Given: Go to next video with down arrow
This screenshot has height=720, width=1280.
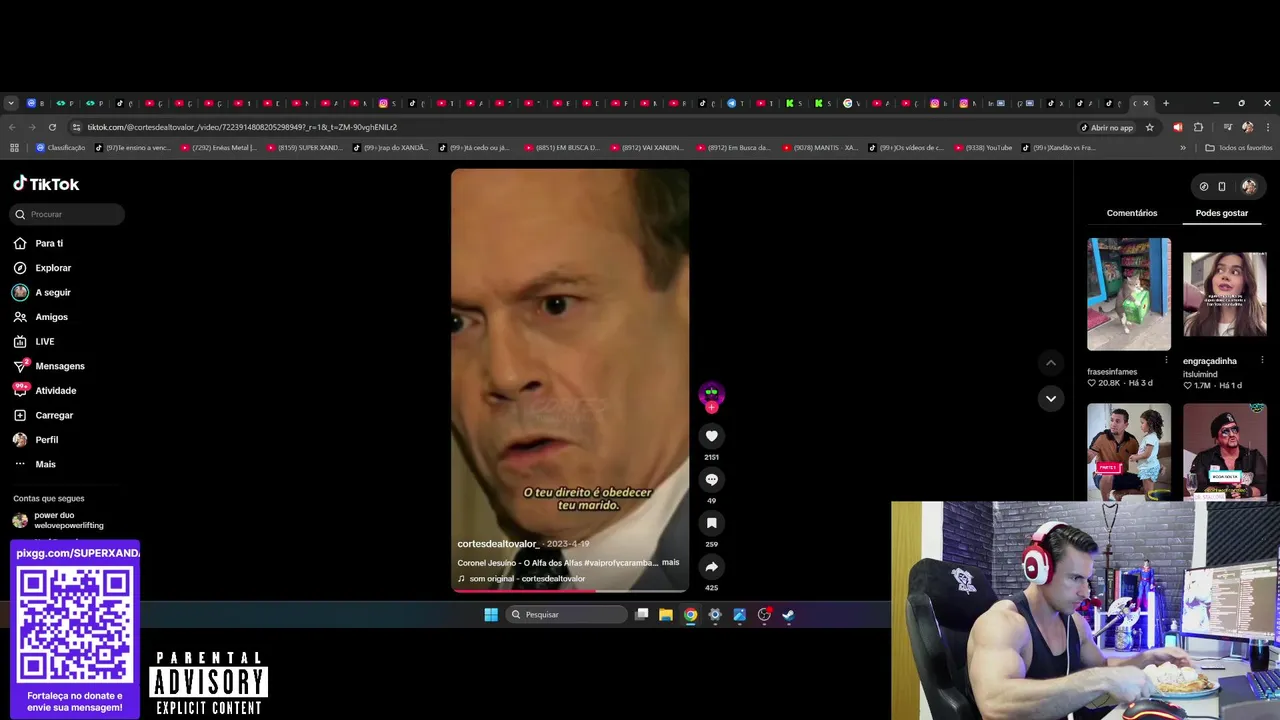Looking at the screenshot, I should (1050, 398).
